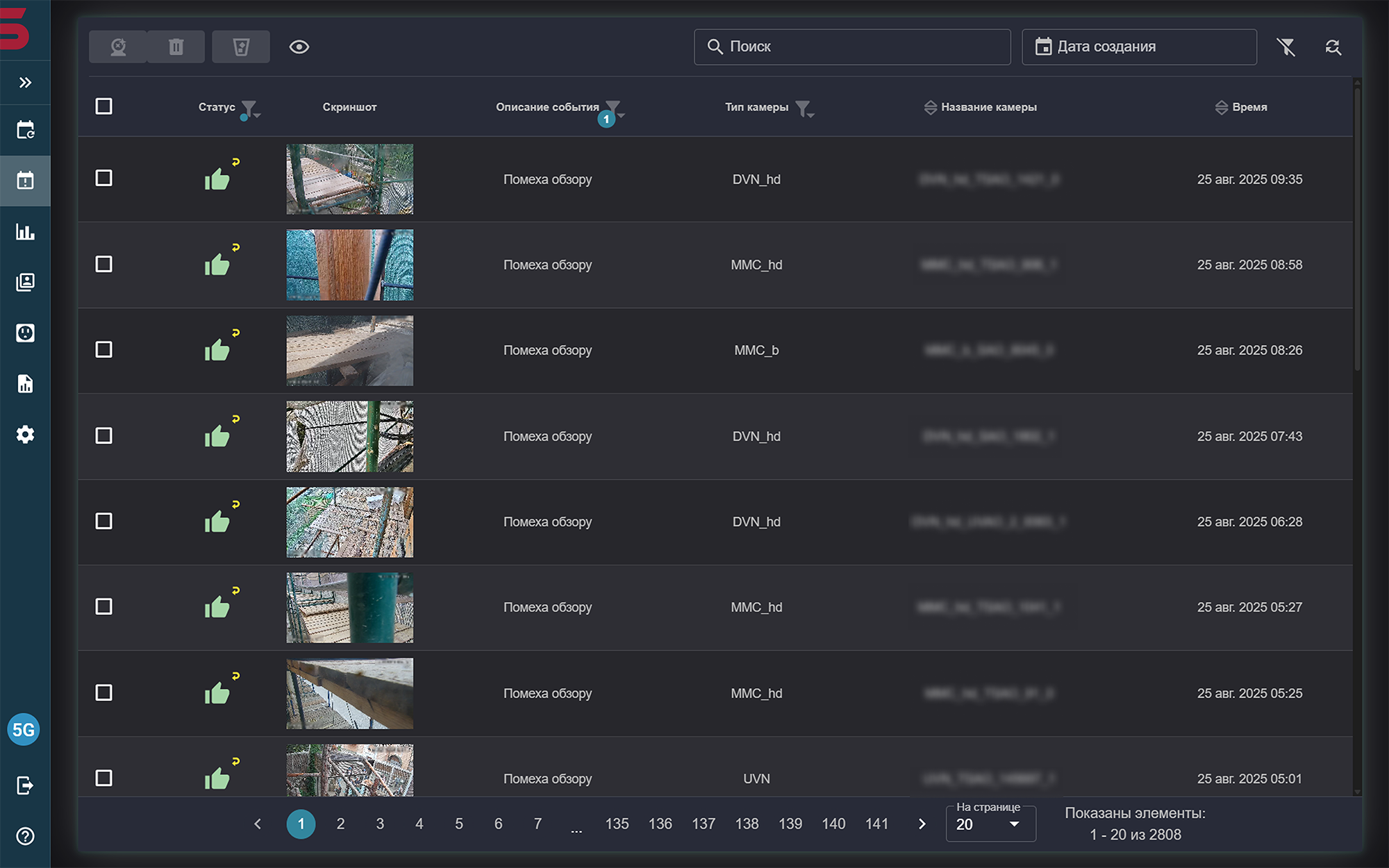
Task: Check the box for the 09:35 event row
Action: click(x=104, y=178)
